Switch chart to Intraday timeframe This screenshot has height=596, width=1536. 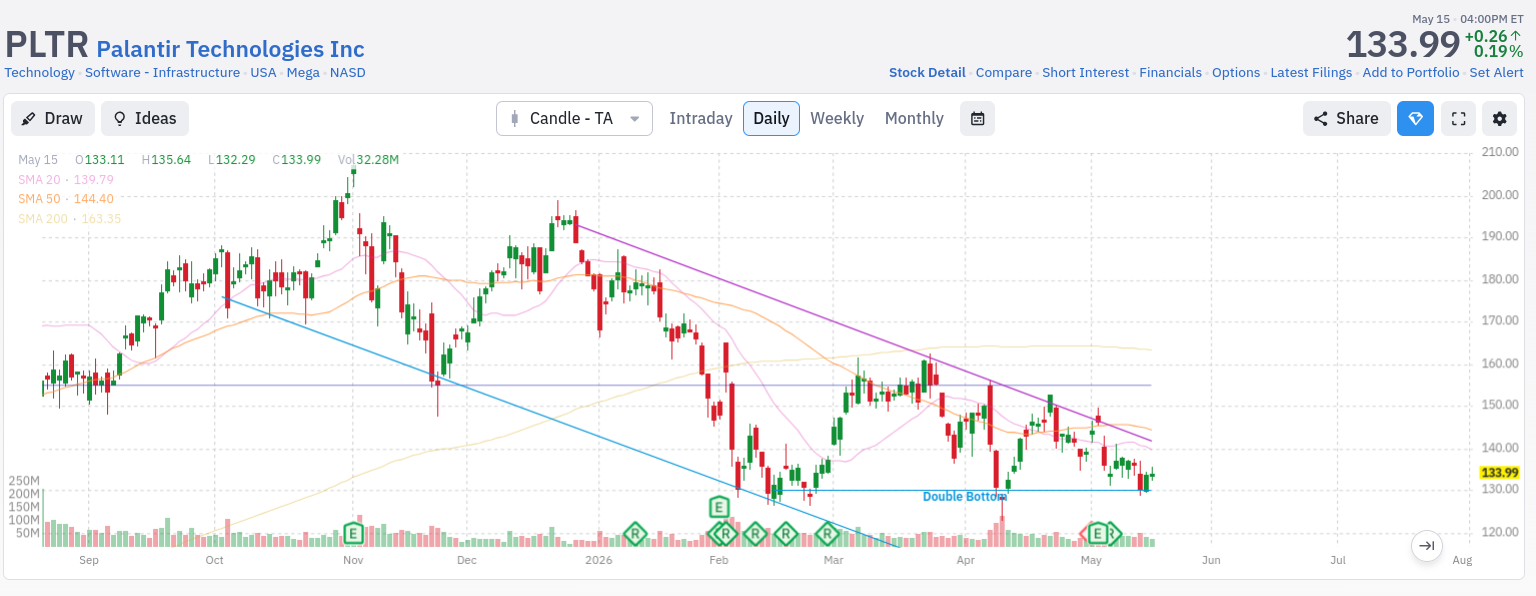pyautogui.click(x=701, y=118)
